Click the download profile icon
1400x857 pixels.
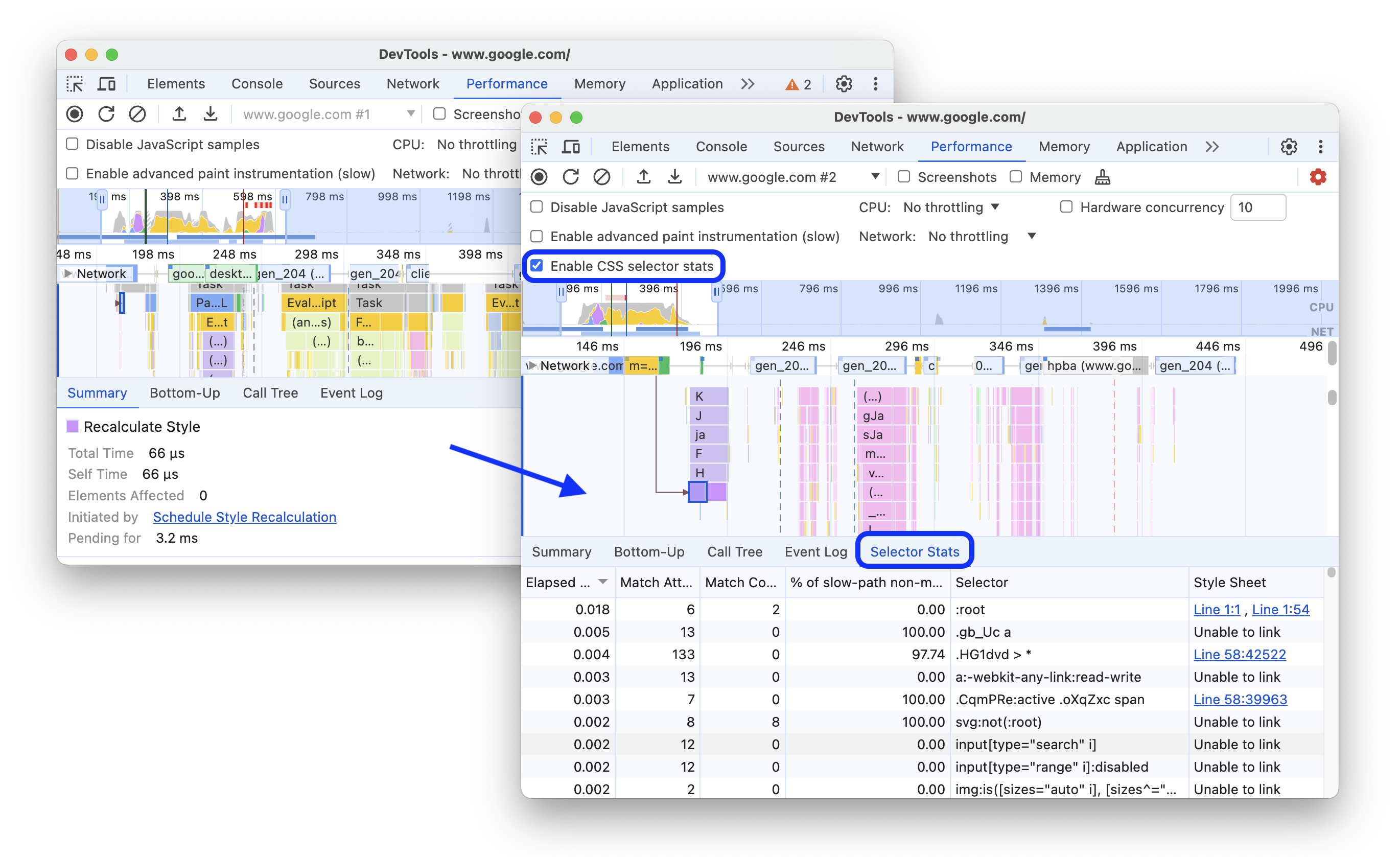coord(676,178)
